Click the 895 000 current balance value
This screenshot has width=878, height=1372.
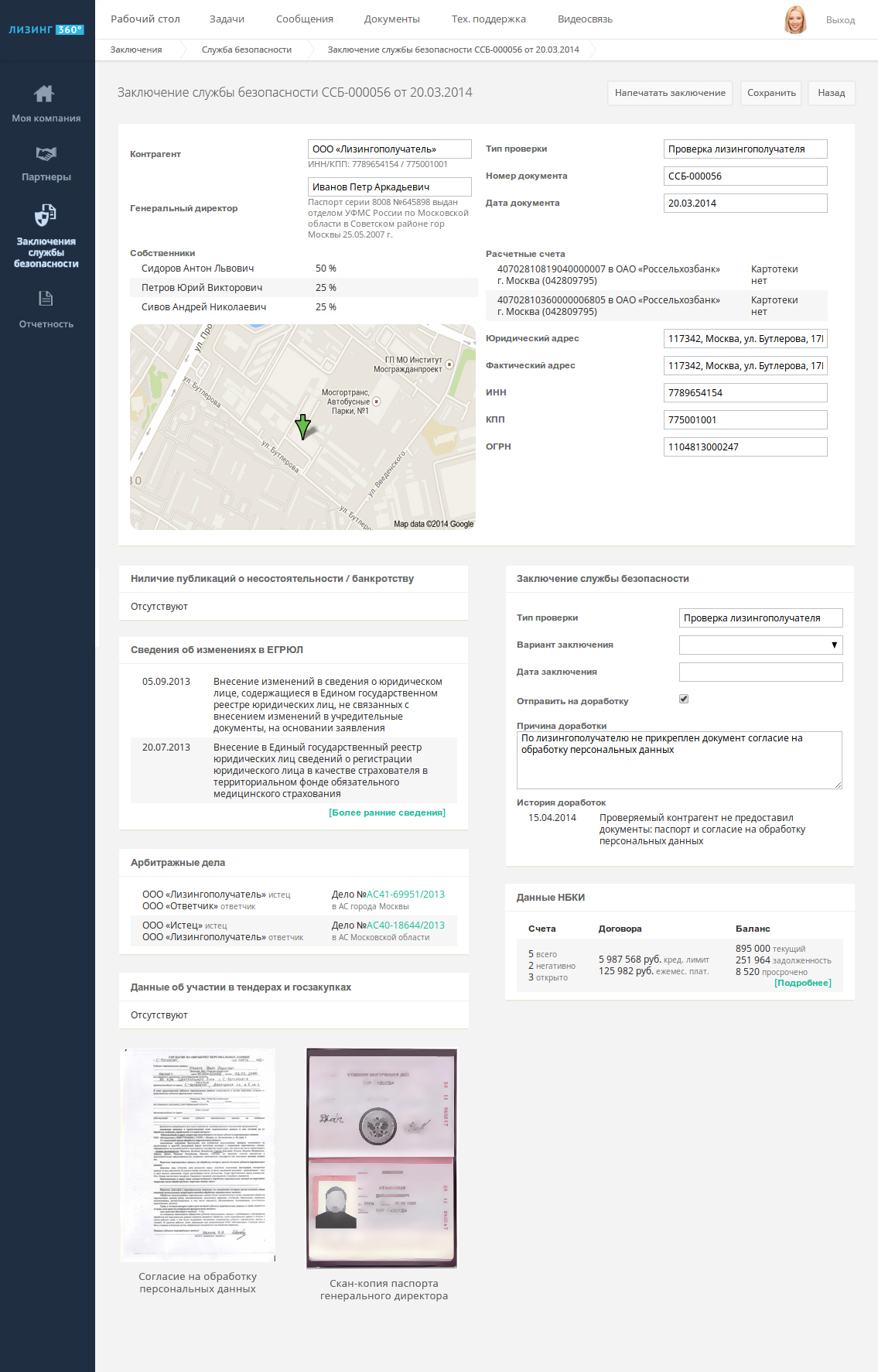(753, 949)
